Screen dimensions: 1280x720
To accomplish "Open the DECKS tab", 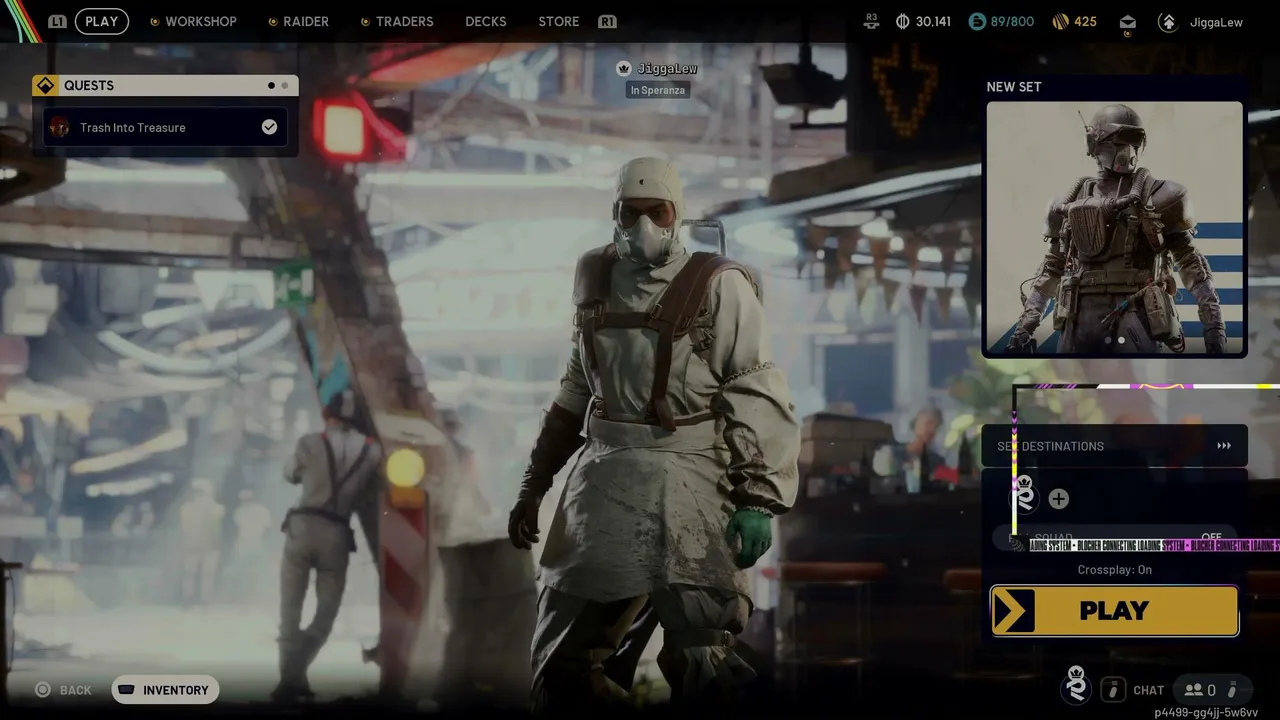I will pyautogui.click(x=486, y=21).
